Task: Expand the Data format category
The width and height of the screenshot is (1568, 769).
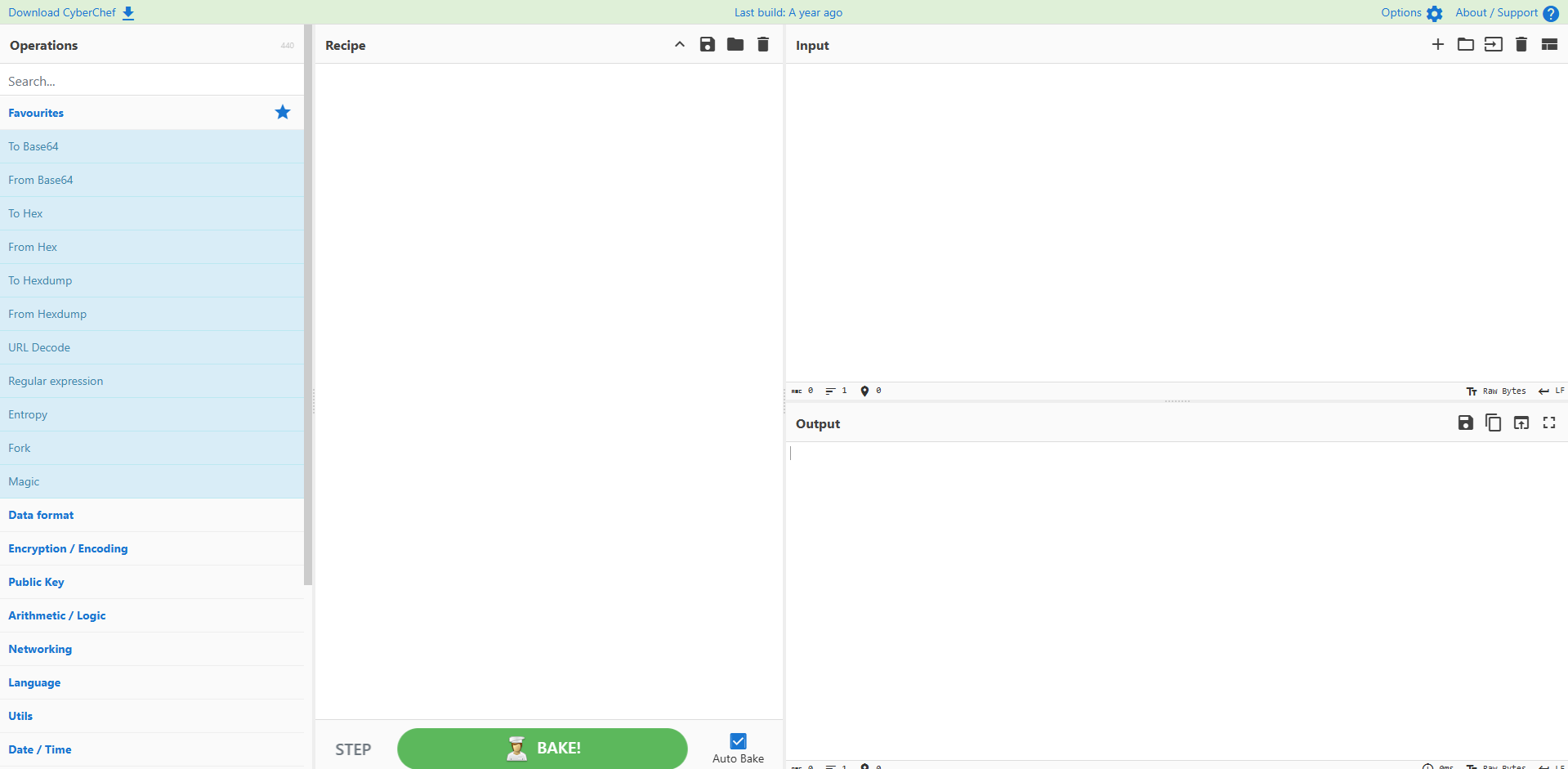Action: click(x=41, y=515)
